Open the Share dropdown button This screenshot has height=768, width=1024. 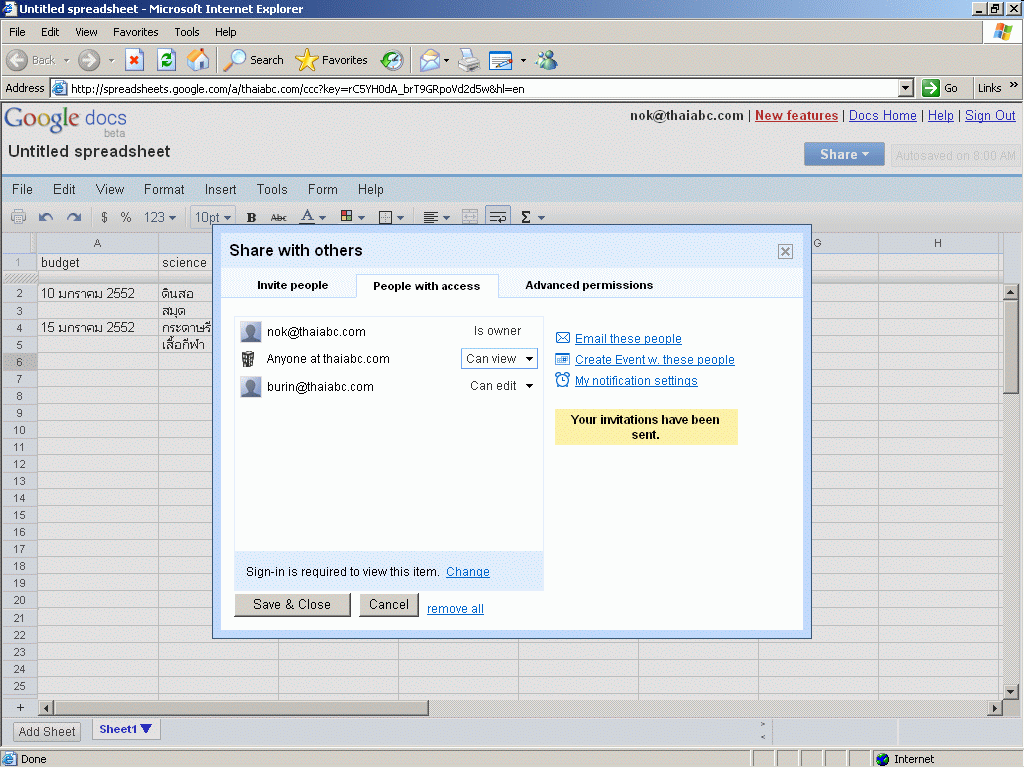(844, 154)
